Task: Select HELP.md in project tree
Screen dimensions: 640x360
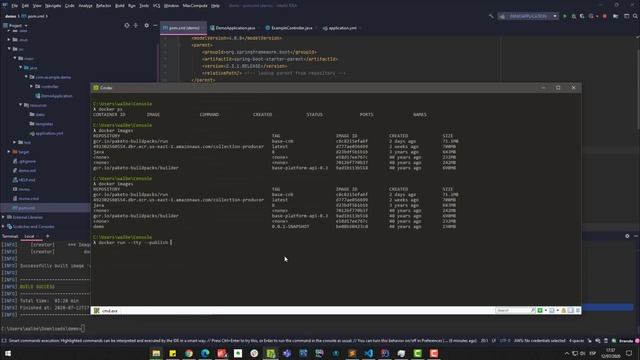Action: (x=24, y=180)
